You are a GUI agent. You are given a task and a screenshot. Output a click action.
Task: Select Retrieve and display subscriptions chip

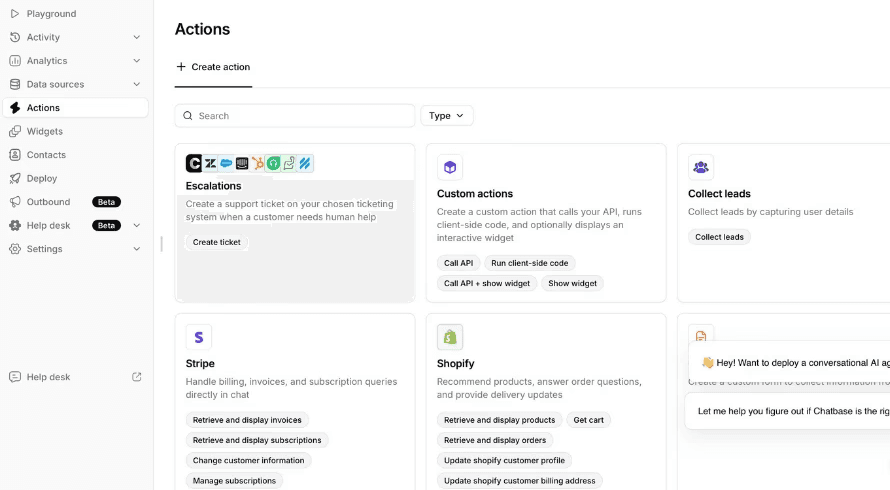click(257, 440)
